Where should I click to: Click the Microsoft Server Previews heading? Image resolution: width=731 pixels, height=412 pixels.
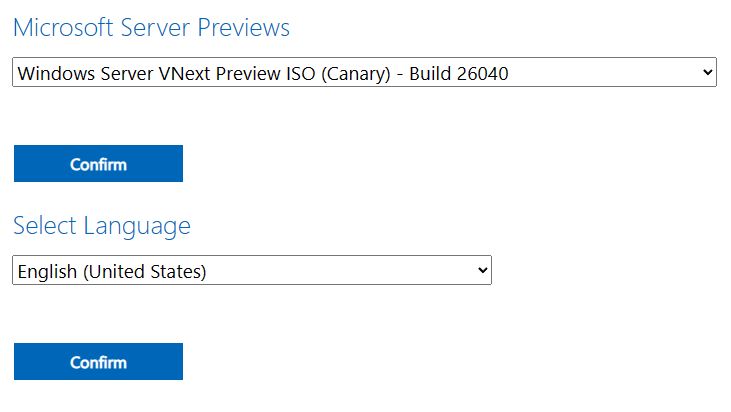click(x=151, y=27)
